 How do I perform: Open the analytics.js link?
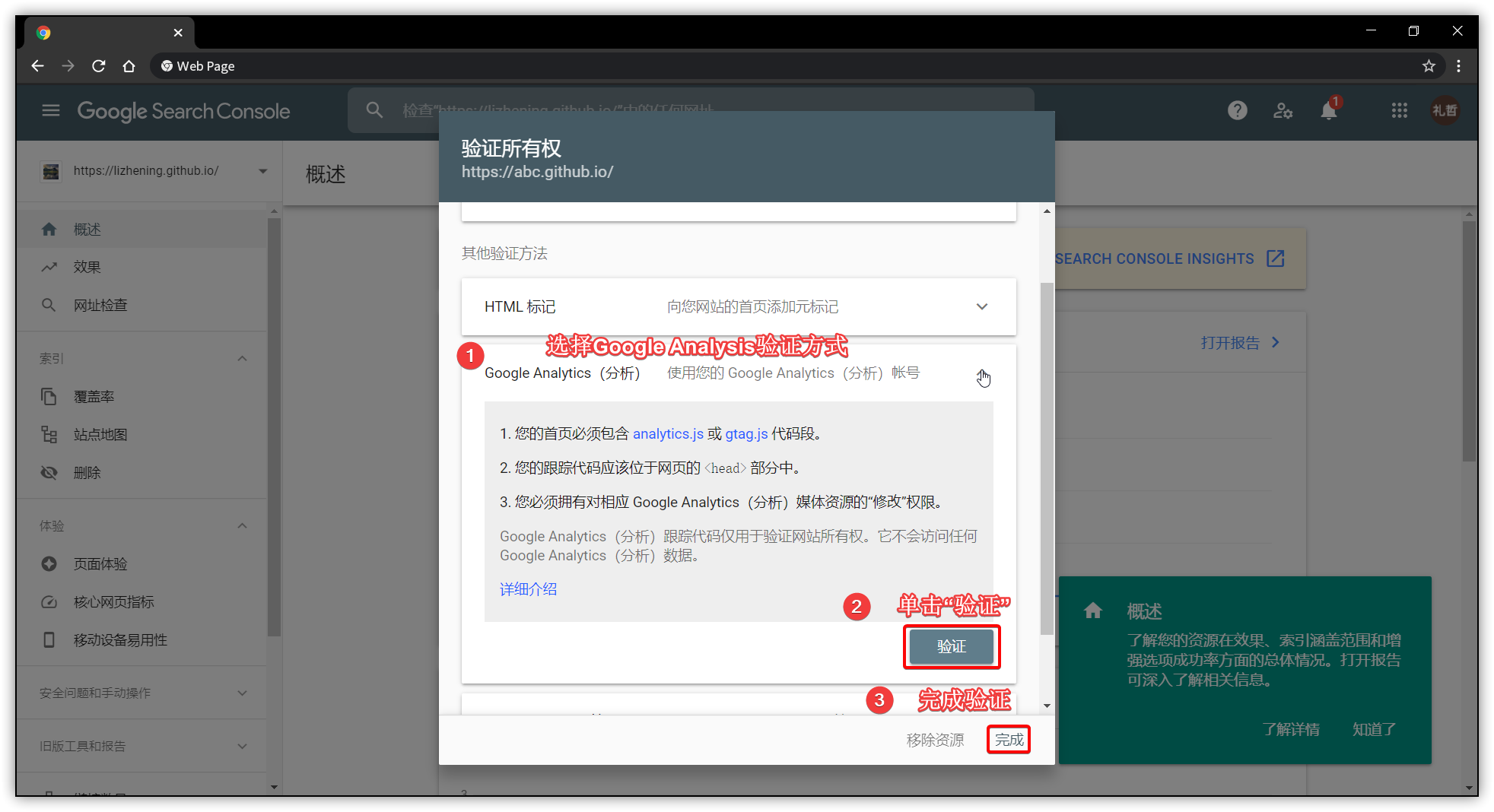tap(668, 433)
